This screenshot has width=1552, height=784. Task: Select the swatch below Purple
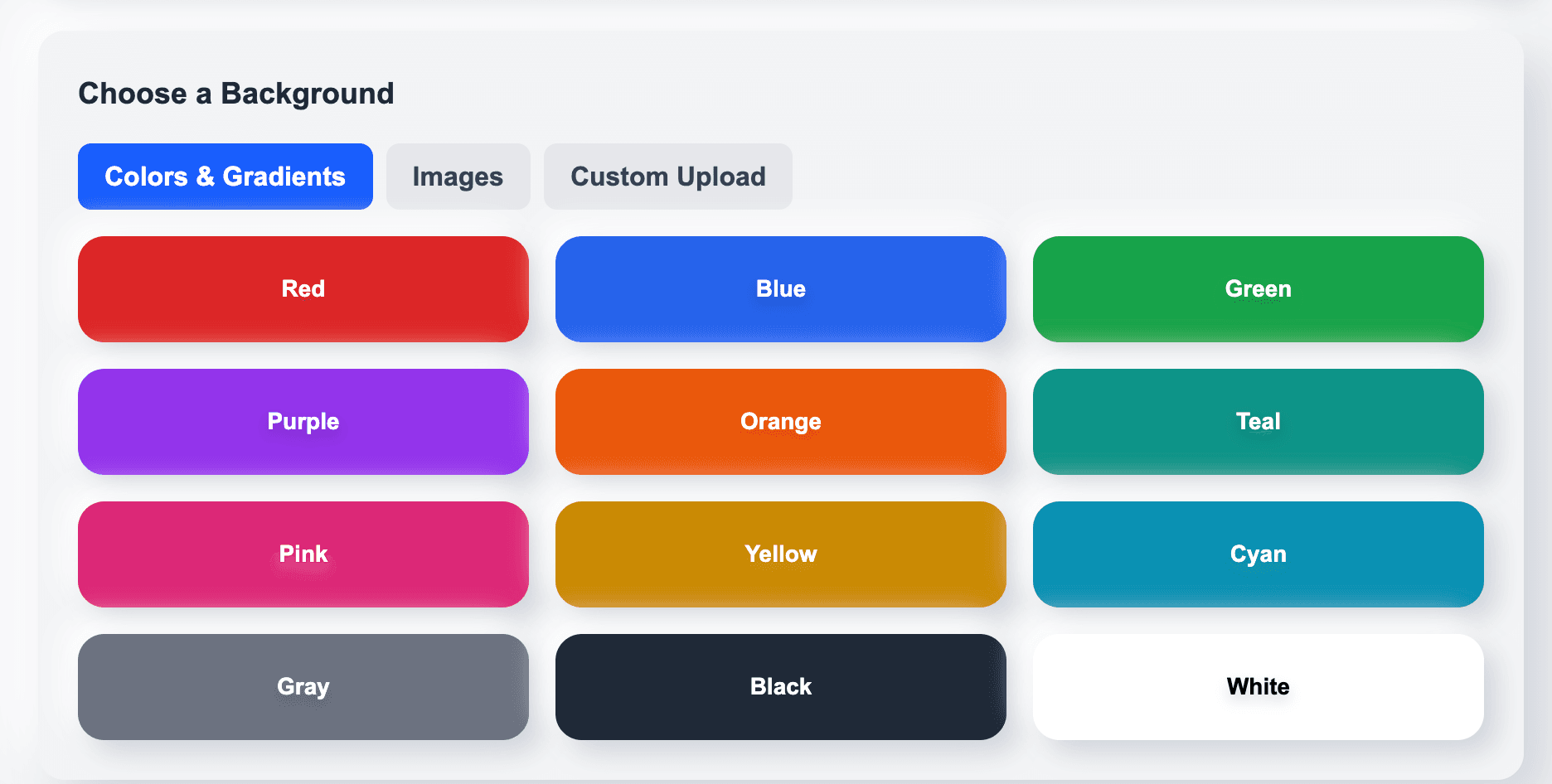(x=303, y=554)
